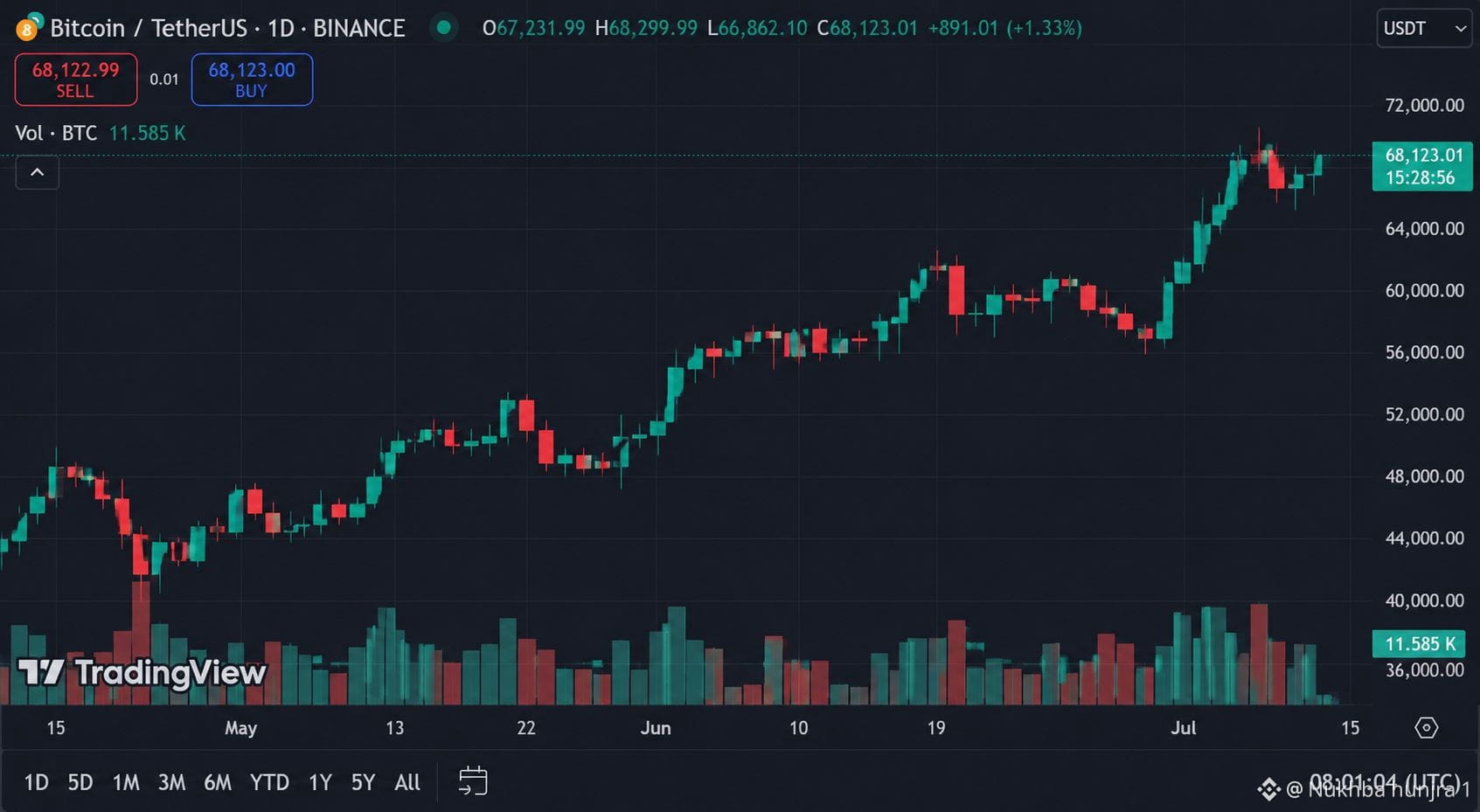Click the 11.585 K volume value in legend
Screen dimensions: 1480x812
click(x=147, y=133)
